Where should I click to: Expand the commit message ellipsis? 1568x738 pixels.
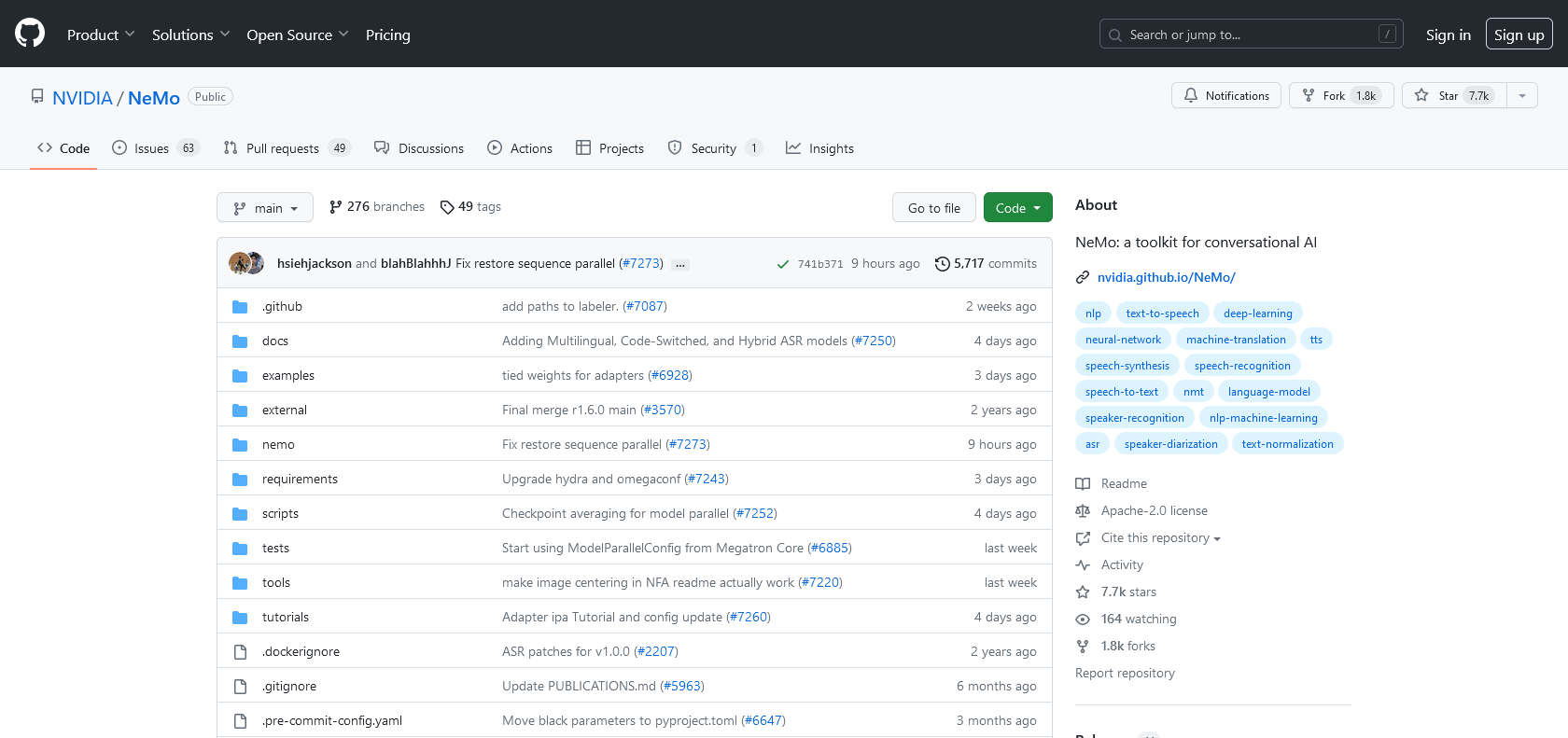680,264
